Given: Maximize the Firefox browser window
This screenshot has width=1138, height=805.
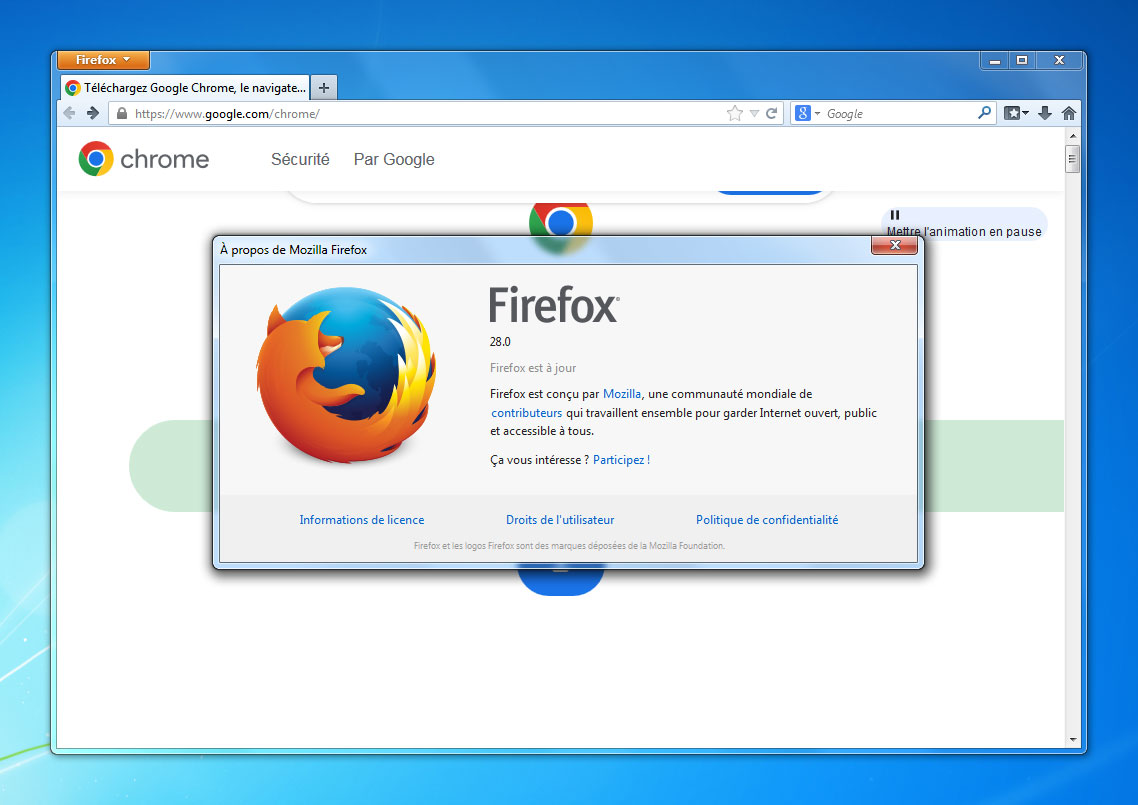Looking at the screenshot, I should [1022, 60].
